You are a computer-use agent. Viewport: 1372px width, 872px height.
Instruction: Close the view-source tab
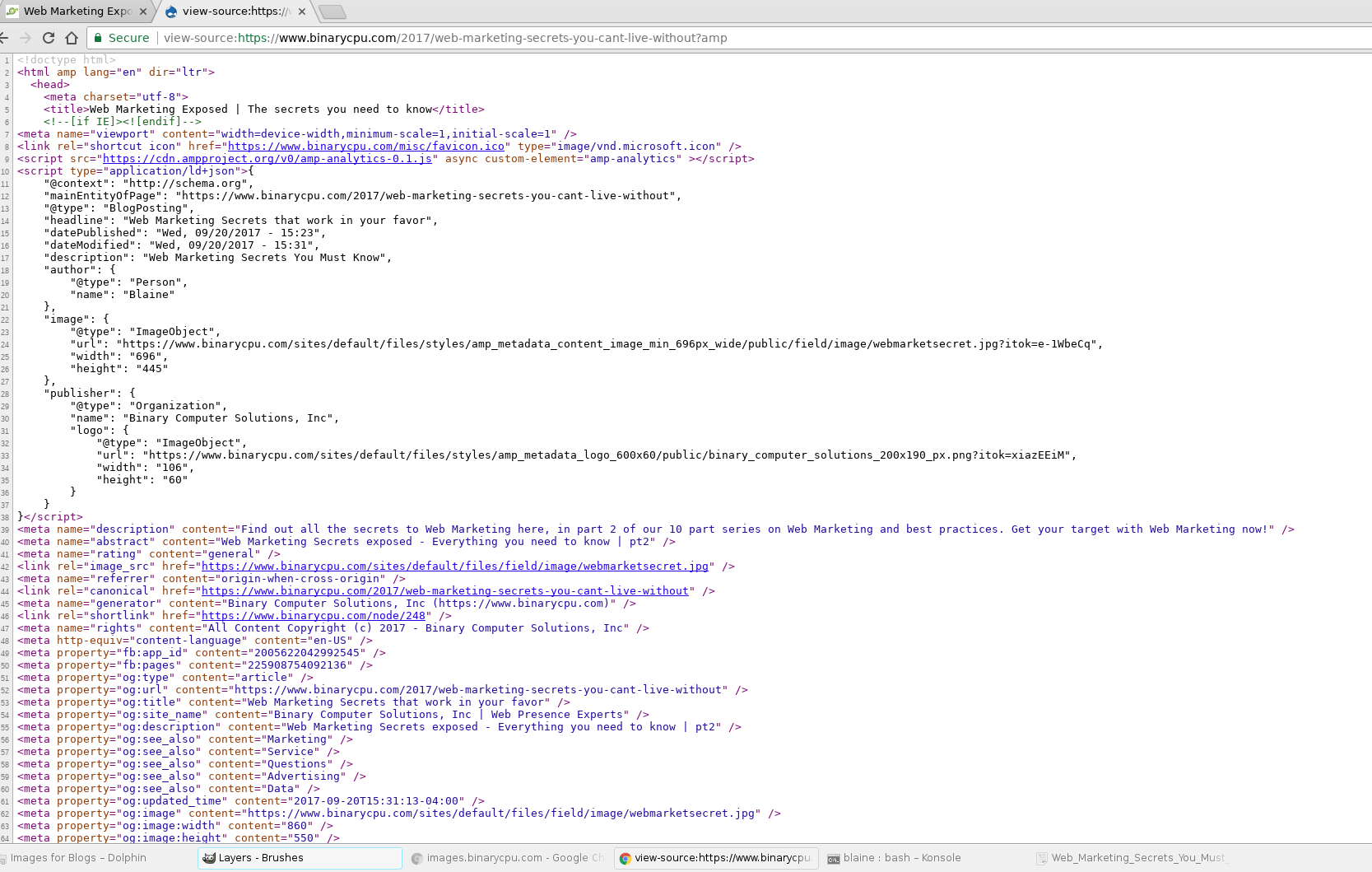(x=302, y=12)
